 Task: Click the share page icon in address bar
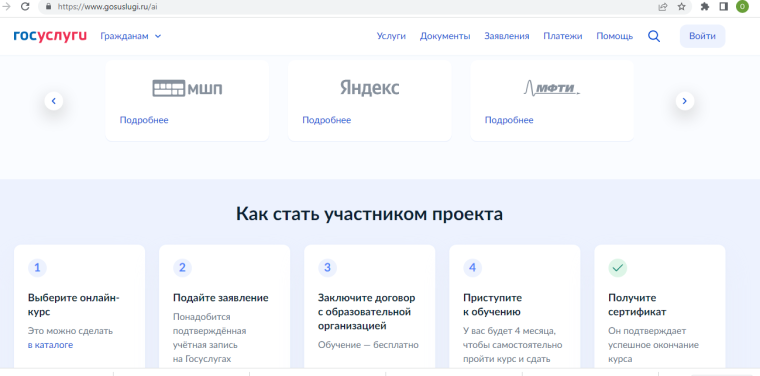[x=663, y=7]
